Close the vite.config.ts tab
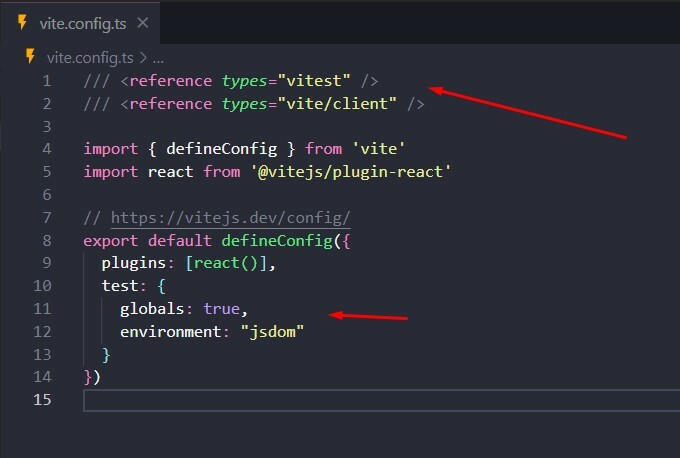Screen dimensions: 680x458 click(143, 23)
